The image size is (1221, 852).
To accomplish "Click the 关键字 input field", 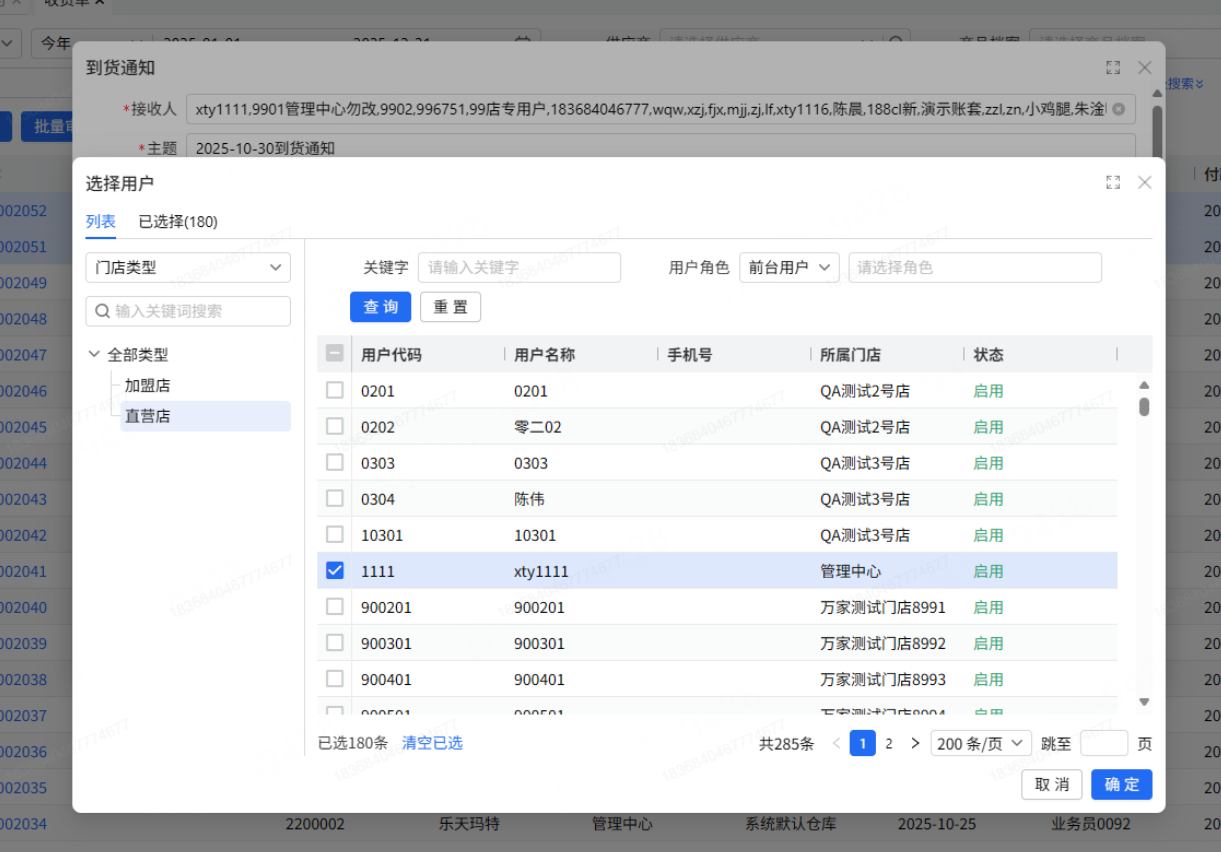I will coord(519,267).
